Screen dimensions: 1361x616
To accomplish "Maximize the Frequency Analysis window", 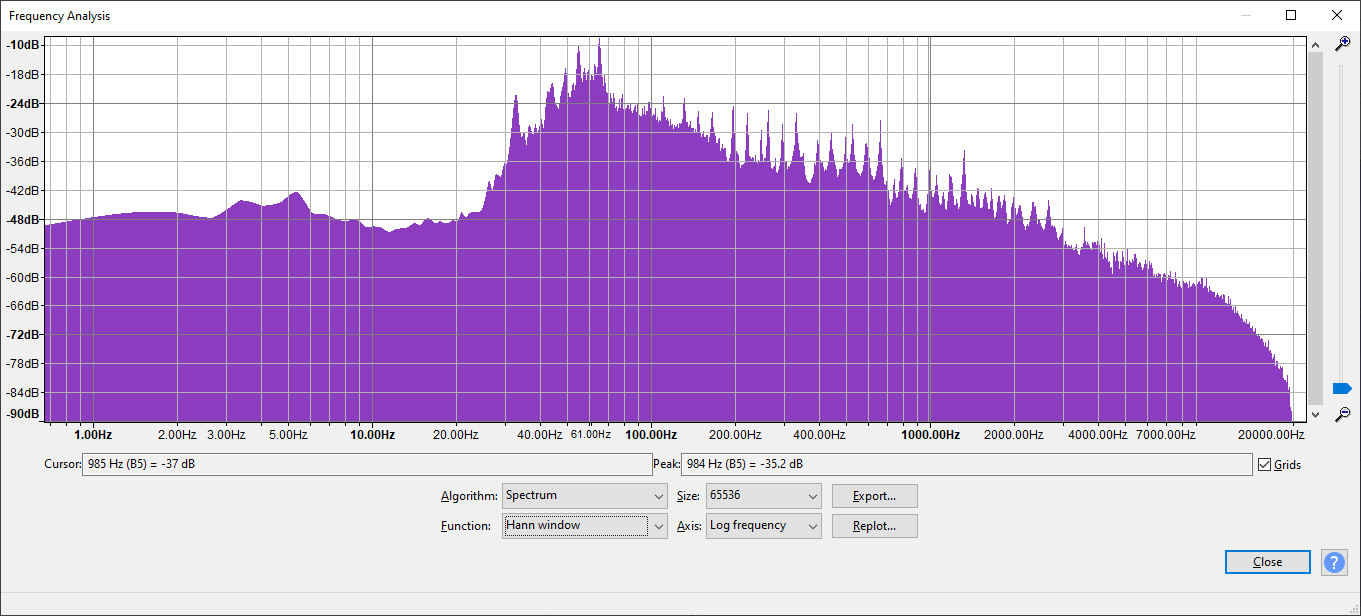I will click(1291, 15).
